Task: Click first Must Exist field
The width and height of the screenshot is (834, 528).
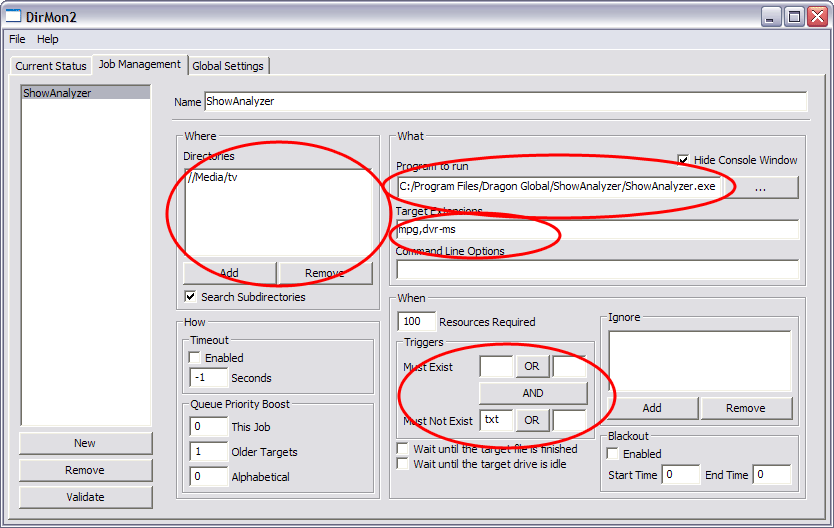Action: [x=496, y=366]
